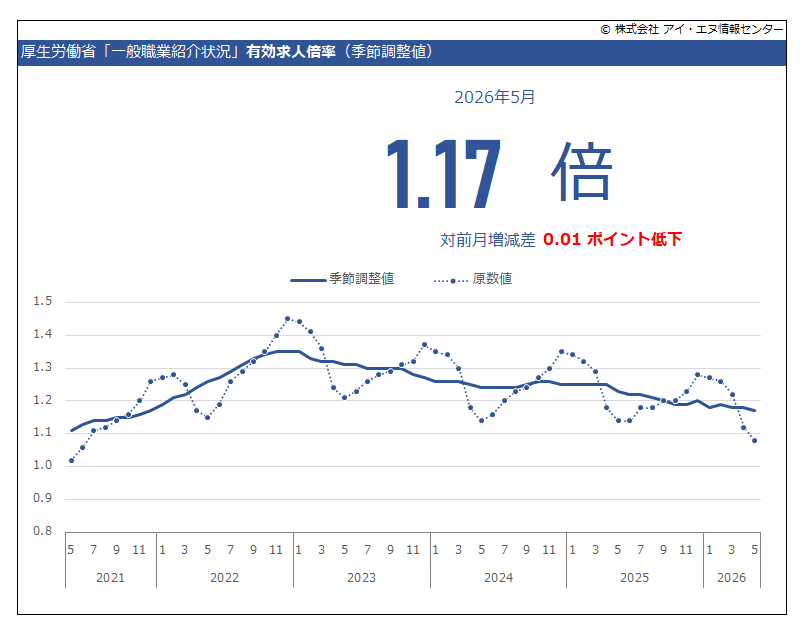Click the 1.5 y-axis label
This screenshot has height=635, width=804.
click(x=43, y=301)
